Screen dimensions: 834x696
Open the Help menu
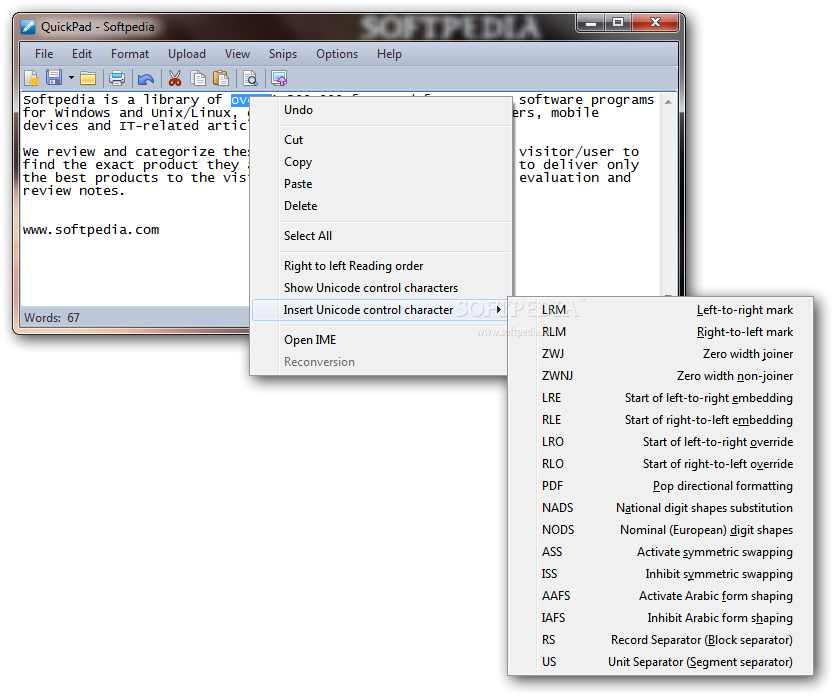pyautogui.click(x=389, y=54)
